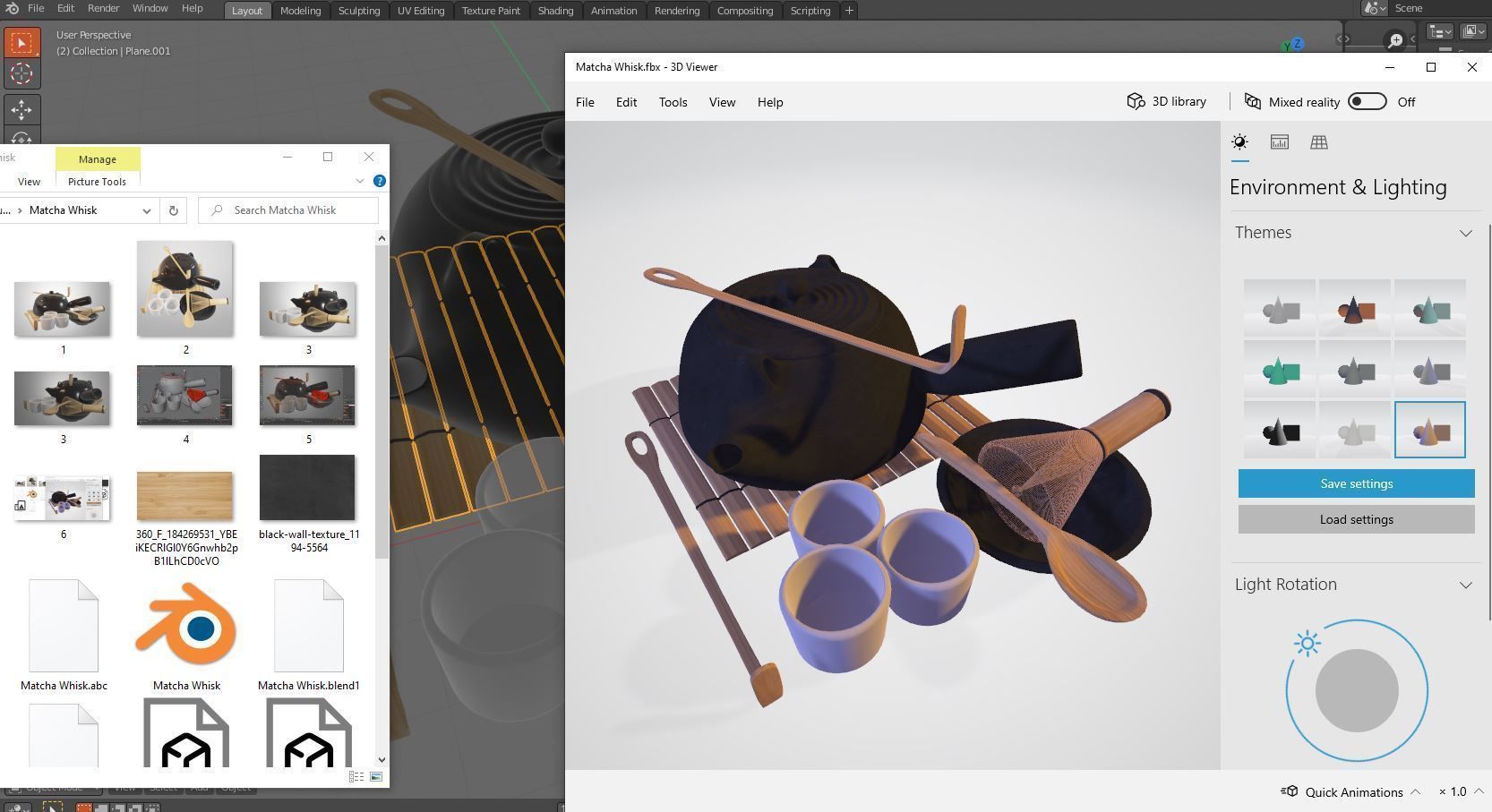
Task: Select the bright green shapes lighting theme
Action: pos(1279,368)
